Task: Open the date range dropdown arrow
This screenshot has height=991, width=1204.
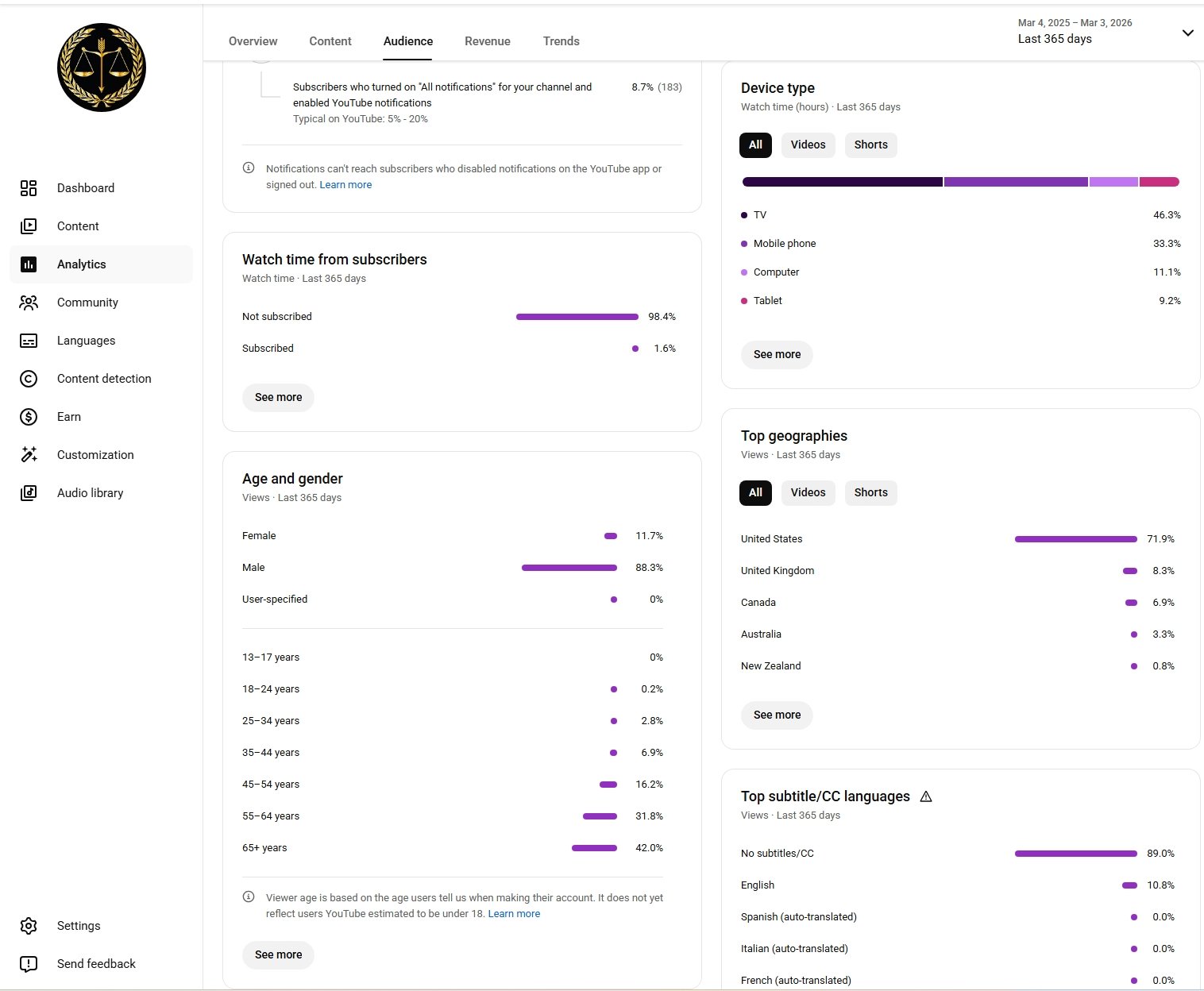Action: pos(1187,33)
